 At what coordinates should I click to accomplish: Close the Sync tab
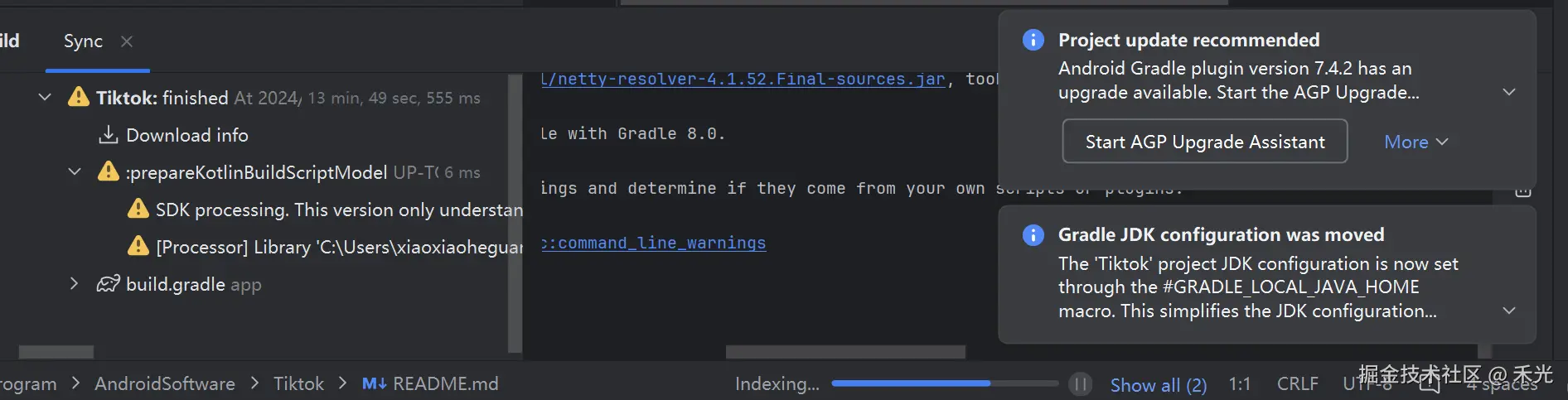coord(127,41)
